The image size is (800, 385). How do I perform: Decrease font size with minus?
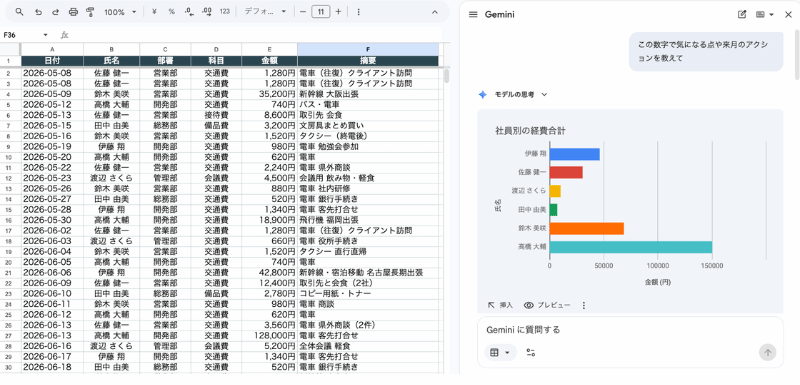303,12
